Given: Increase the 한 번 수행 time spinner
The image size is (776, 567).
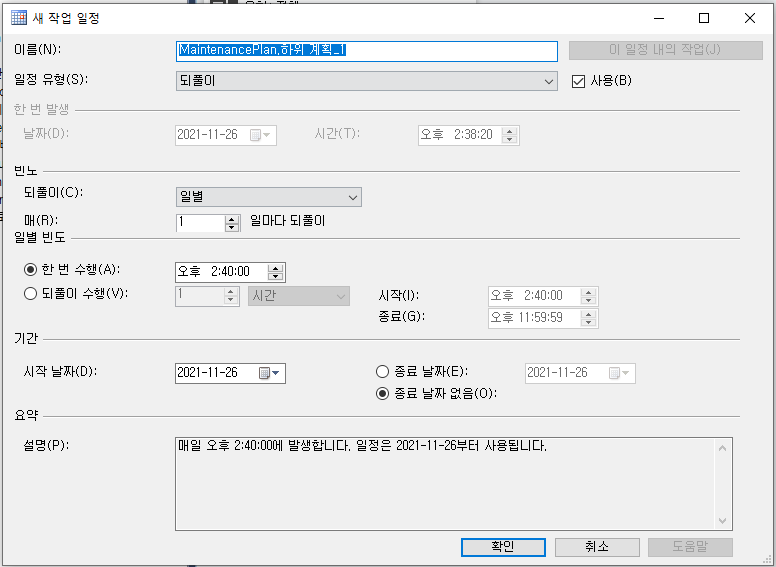Looking at the screenshot, I should 275,268.
